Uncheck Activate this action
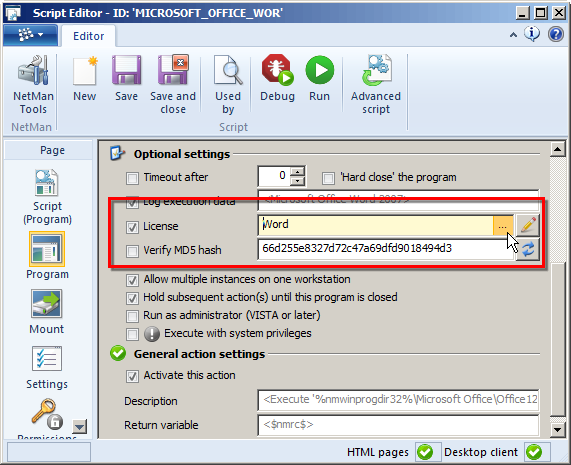 [132, 376]
